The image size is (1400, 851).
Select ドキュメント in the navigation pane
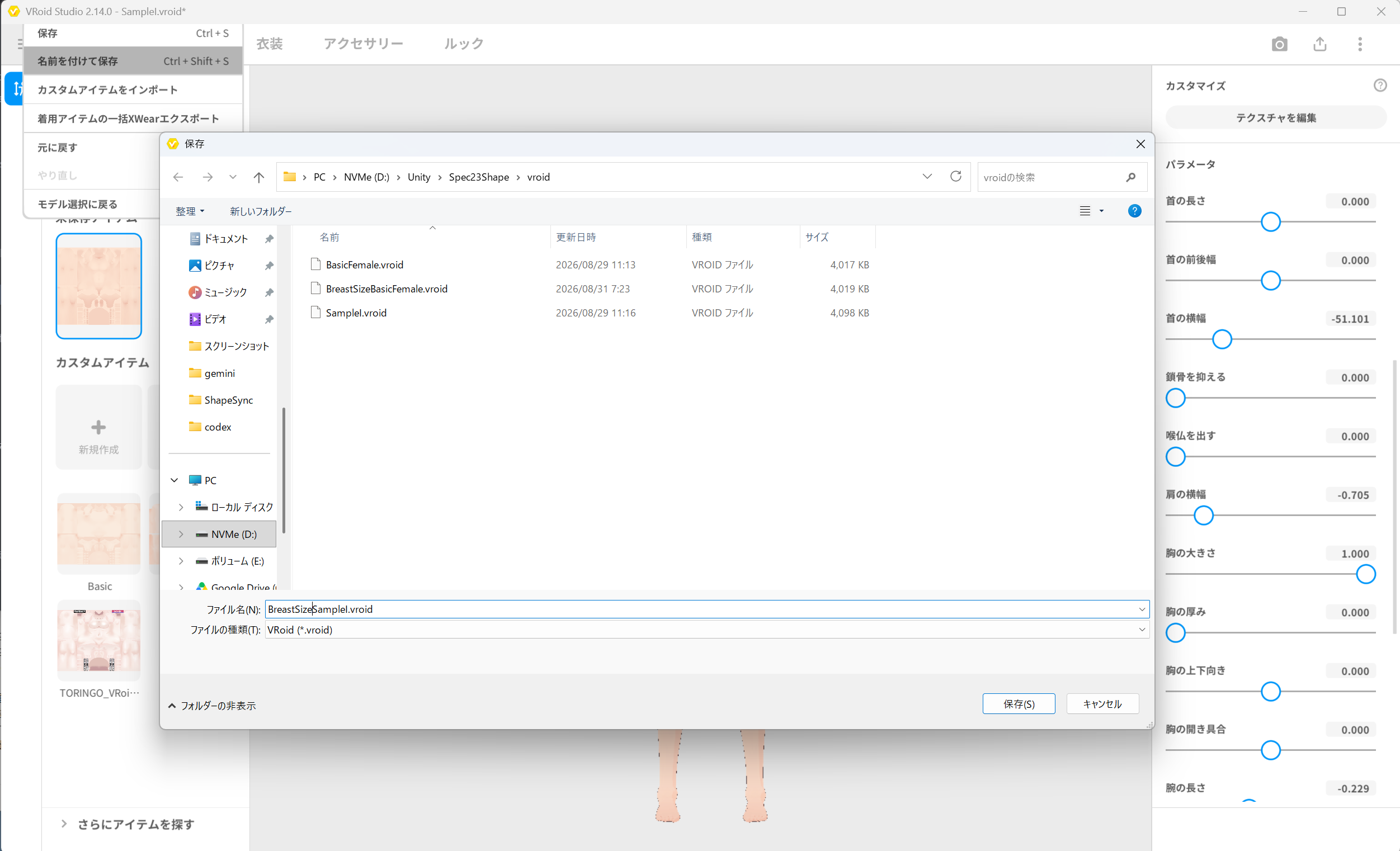226,239
